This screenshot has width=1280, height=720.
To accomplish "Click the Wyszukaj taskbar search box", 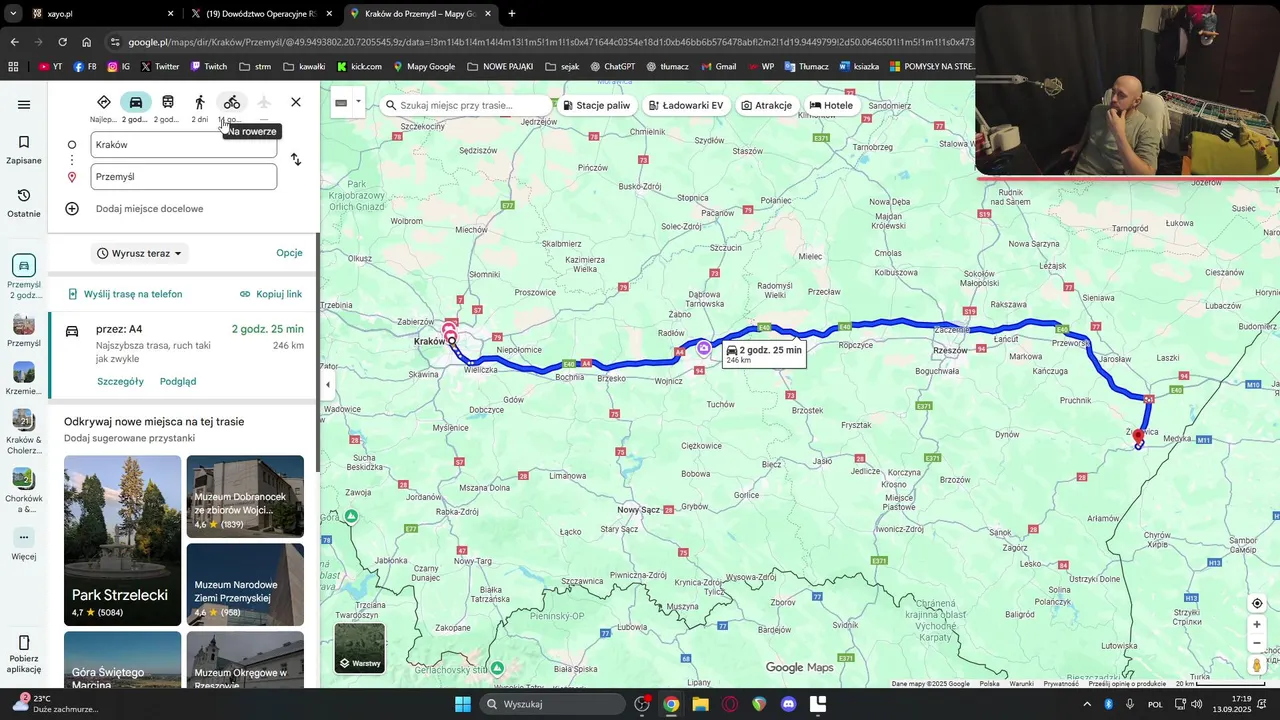I will (553, 704).
